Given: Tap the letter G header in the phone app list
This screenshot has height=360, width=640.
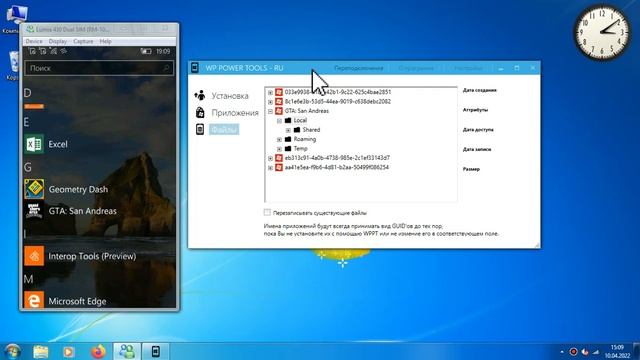Looking at the screenshot, I should point(28,167).
